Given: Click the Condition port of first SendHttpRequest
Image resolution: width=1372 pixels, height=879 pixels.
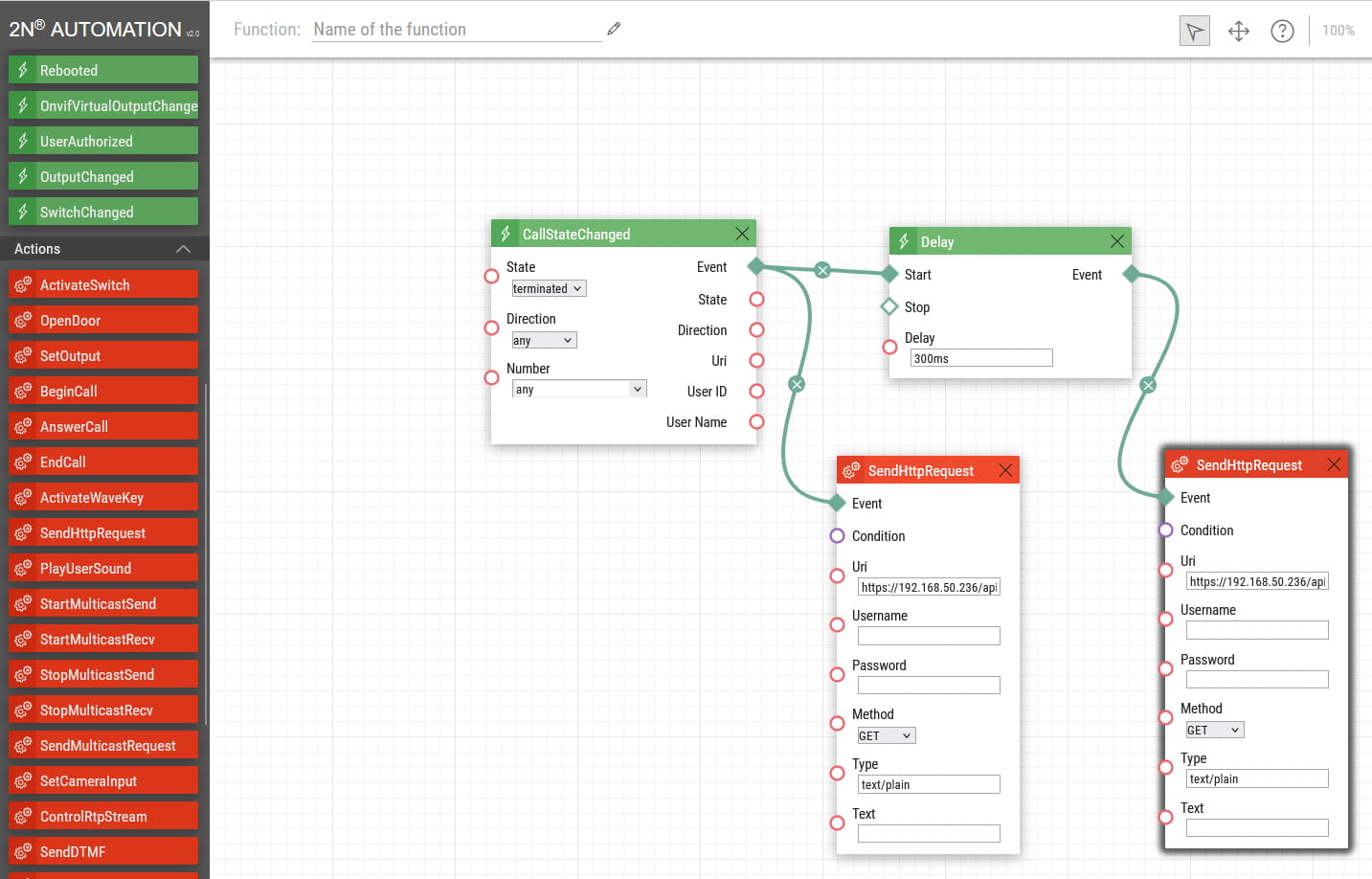Looking at the screenshot, I should pos(837,536).
